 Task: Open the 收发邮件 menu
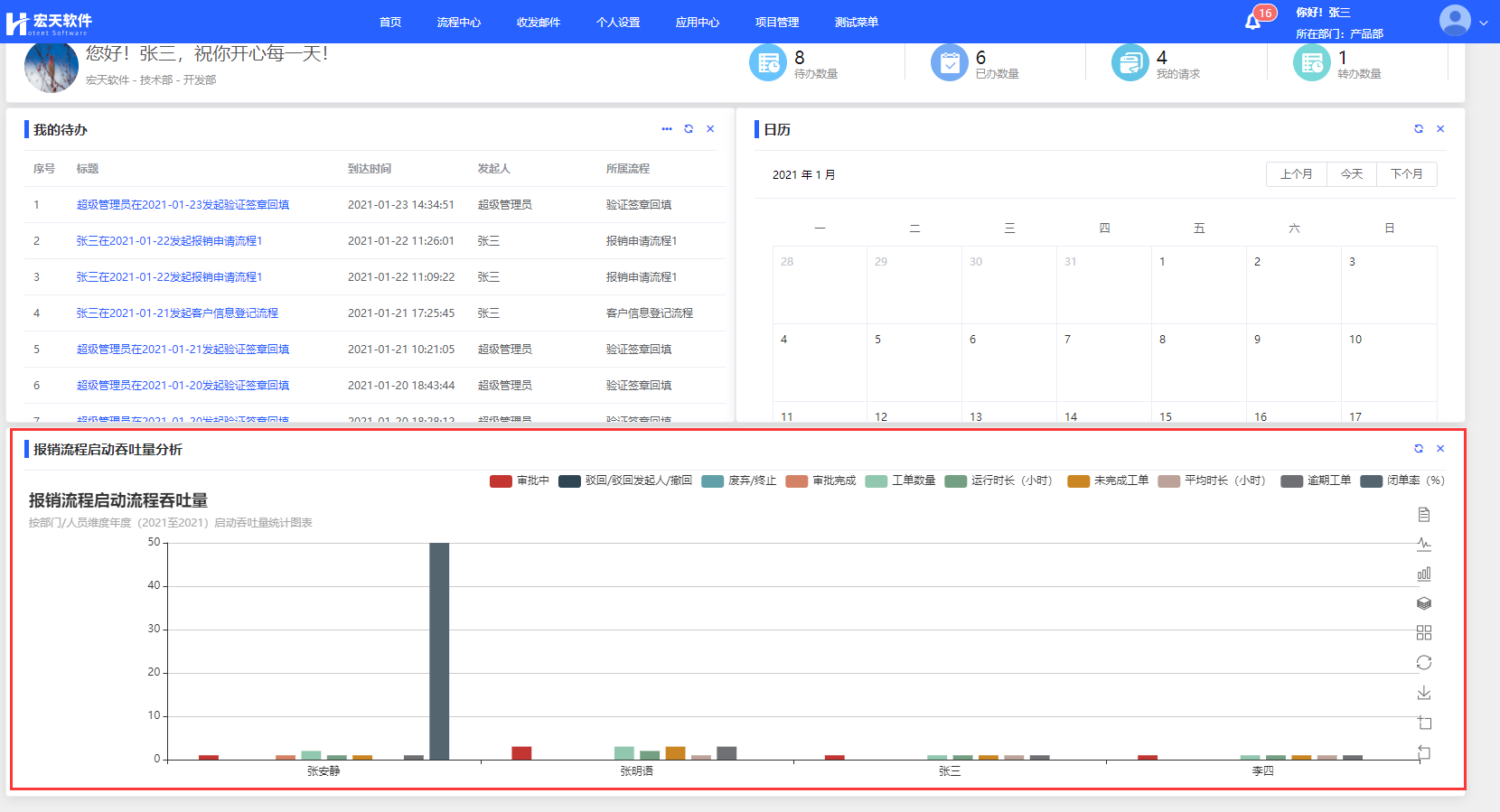(539, 22)
